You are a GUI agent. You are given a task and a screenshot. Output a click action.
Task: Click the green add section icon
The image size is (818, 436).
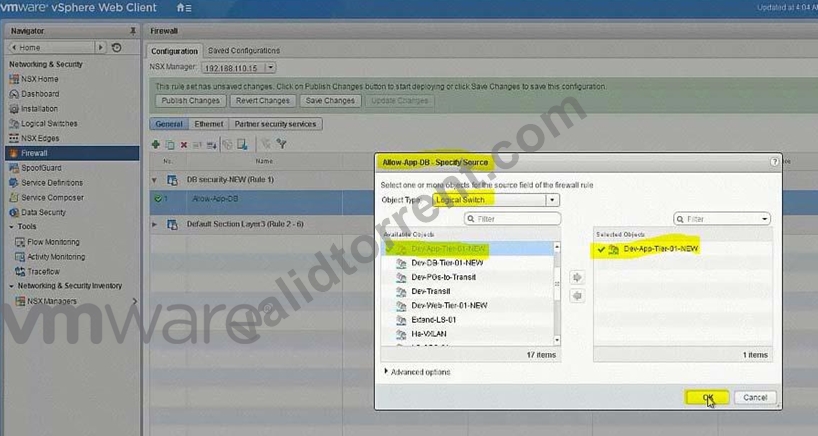(155, 144)
